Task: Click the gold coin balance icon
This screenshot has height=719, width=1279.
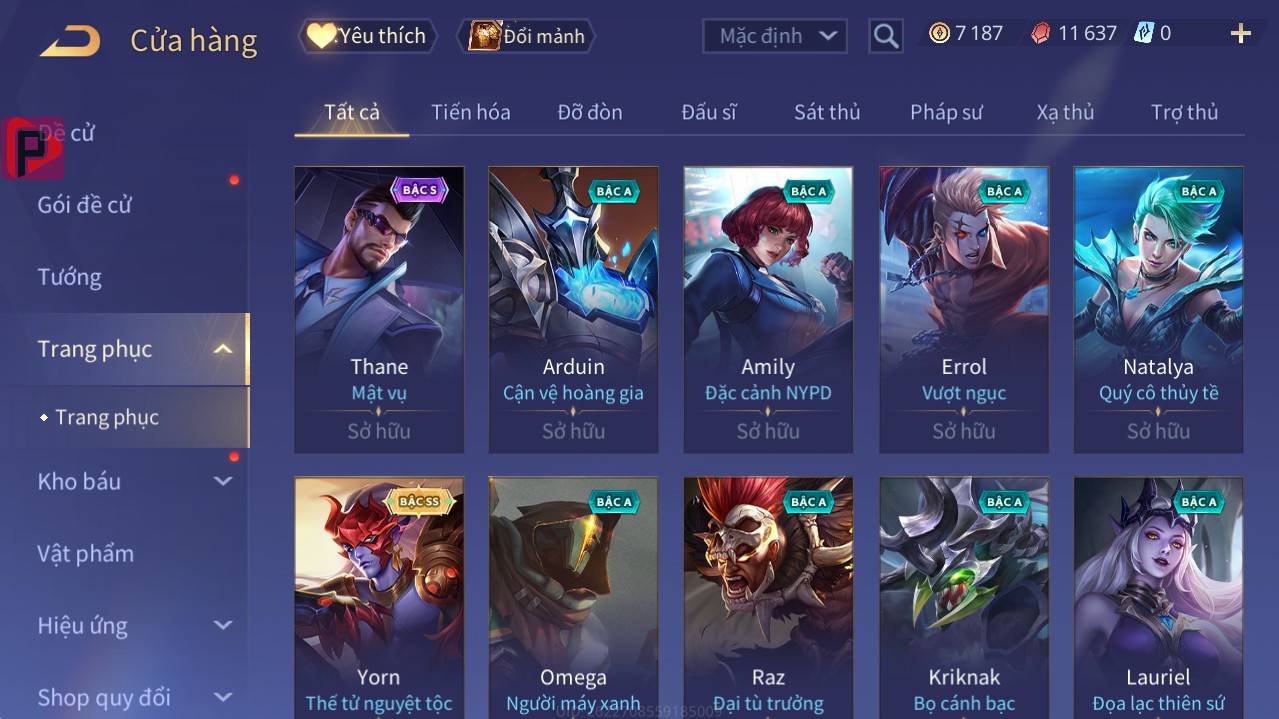Action: 939,34
